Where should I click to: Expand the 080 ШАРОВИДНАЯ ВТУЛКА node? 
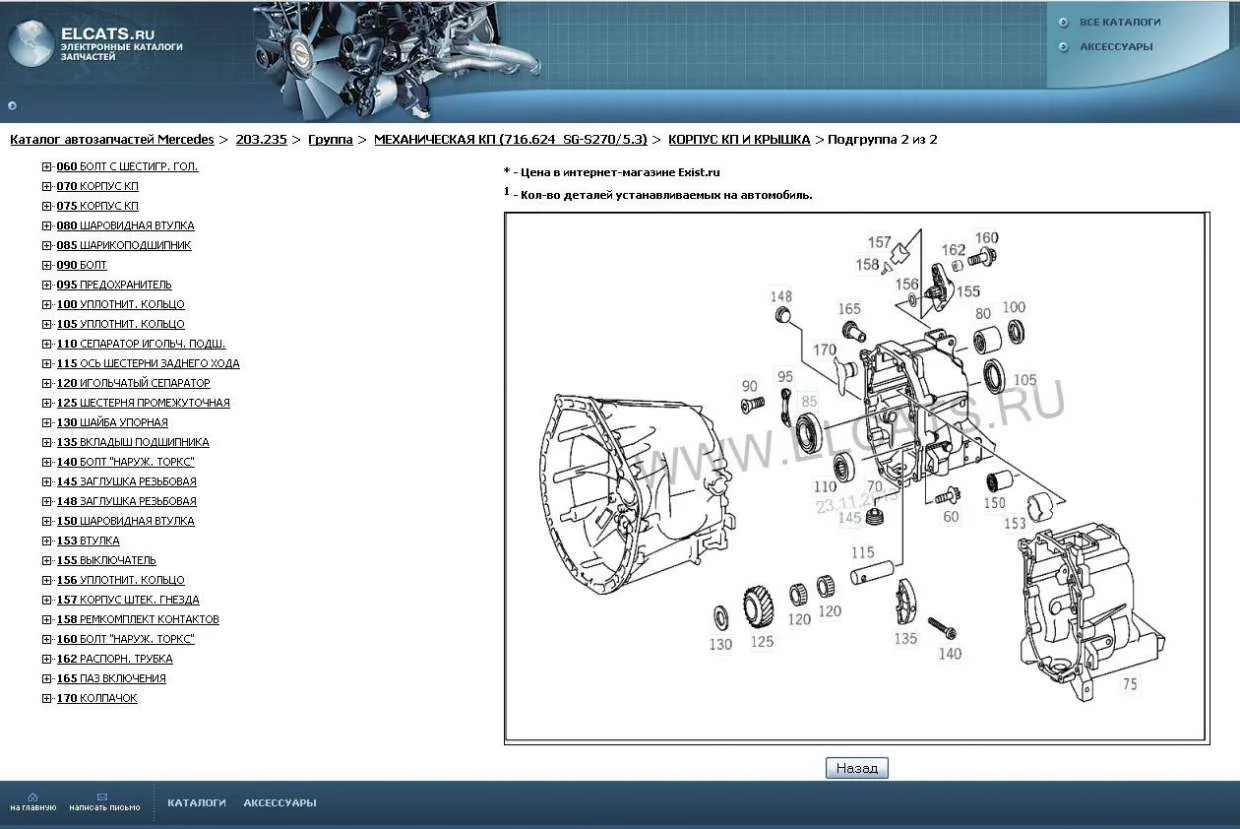click(47, 226)
